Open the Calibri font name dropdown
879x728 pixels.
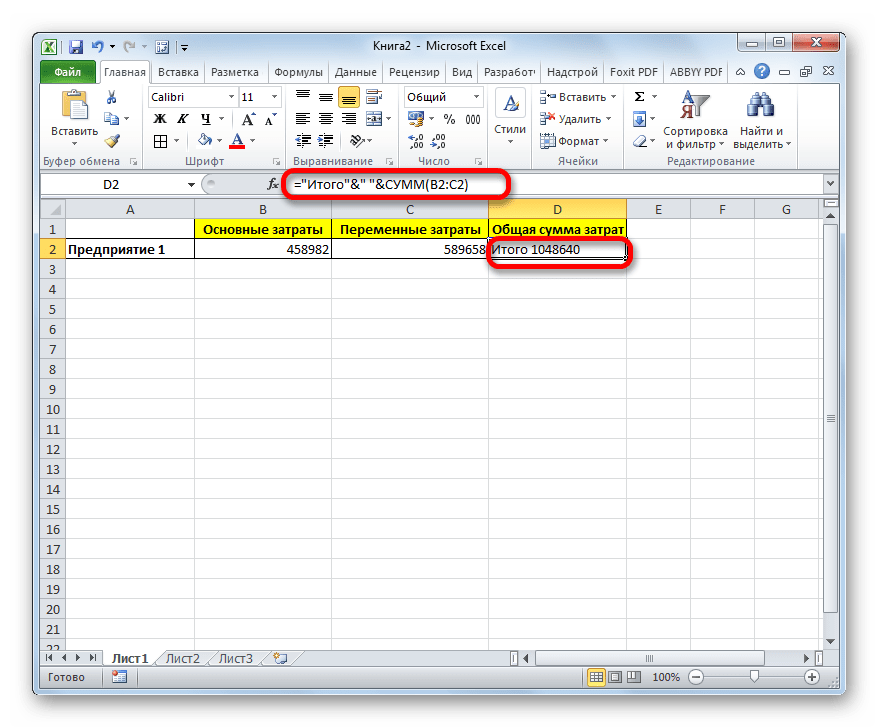(230, 97)
